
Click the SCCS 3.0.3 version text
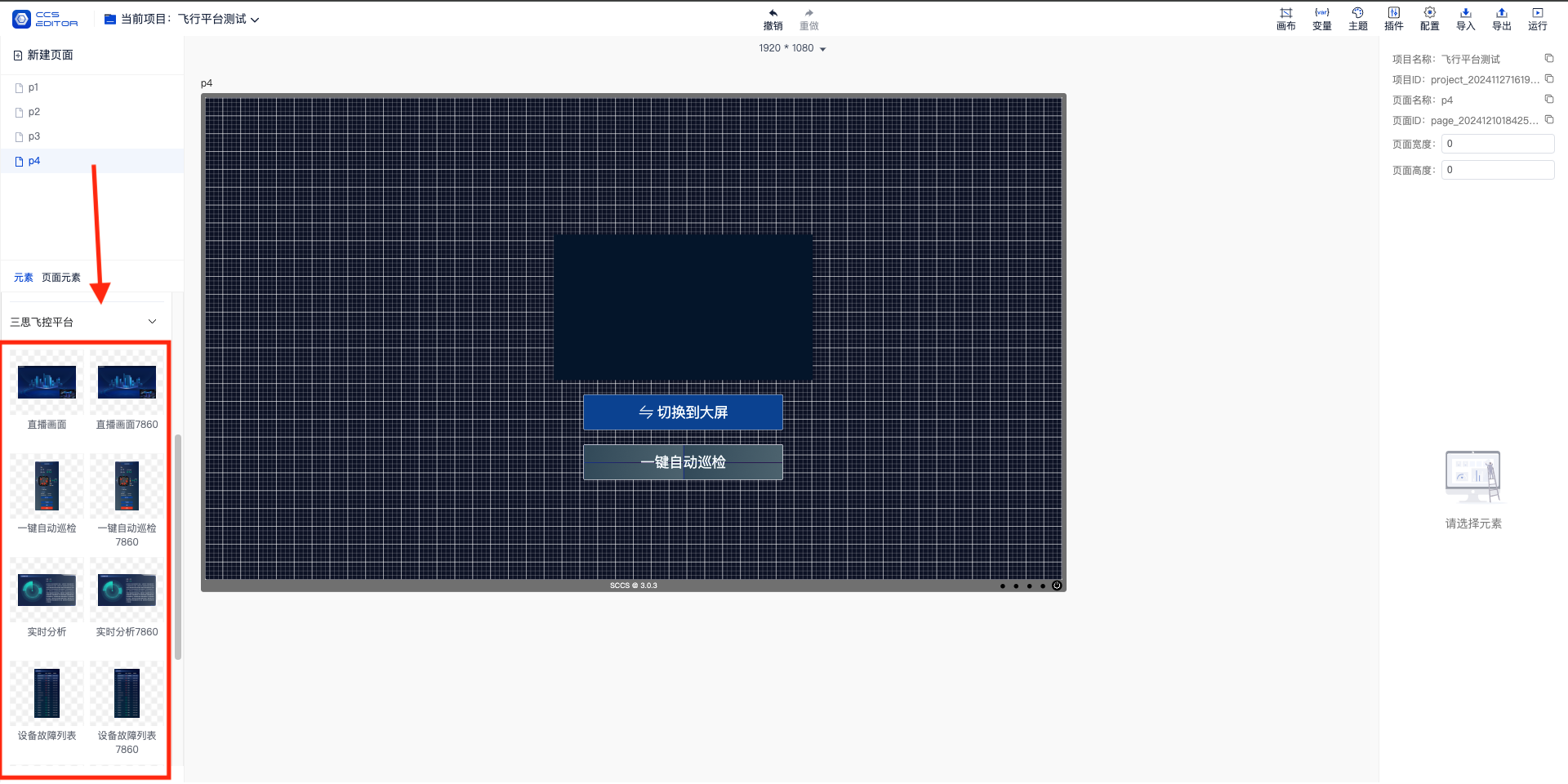point(633,586)
